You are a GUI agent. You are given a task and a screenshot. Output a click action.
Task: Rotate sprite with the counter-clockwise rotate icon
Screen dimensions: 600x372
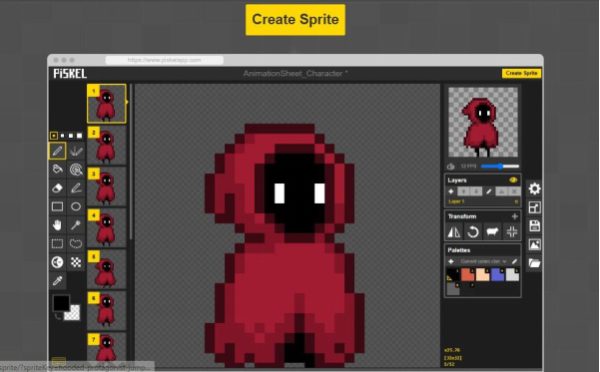[473, 232]
